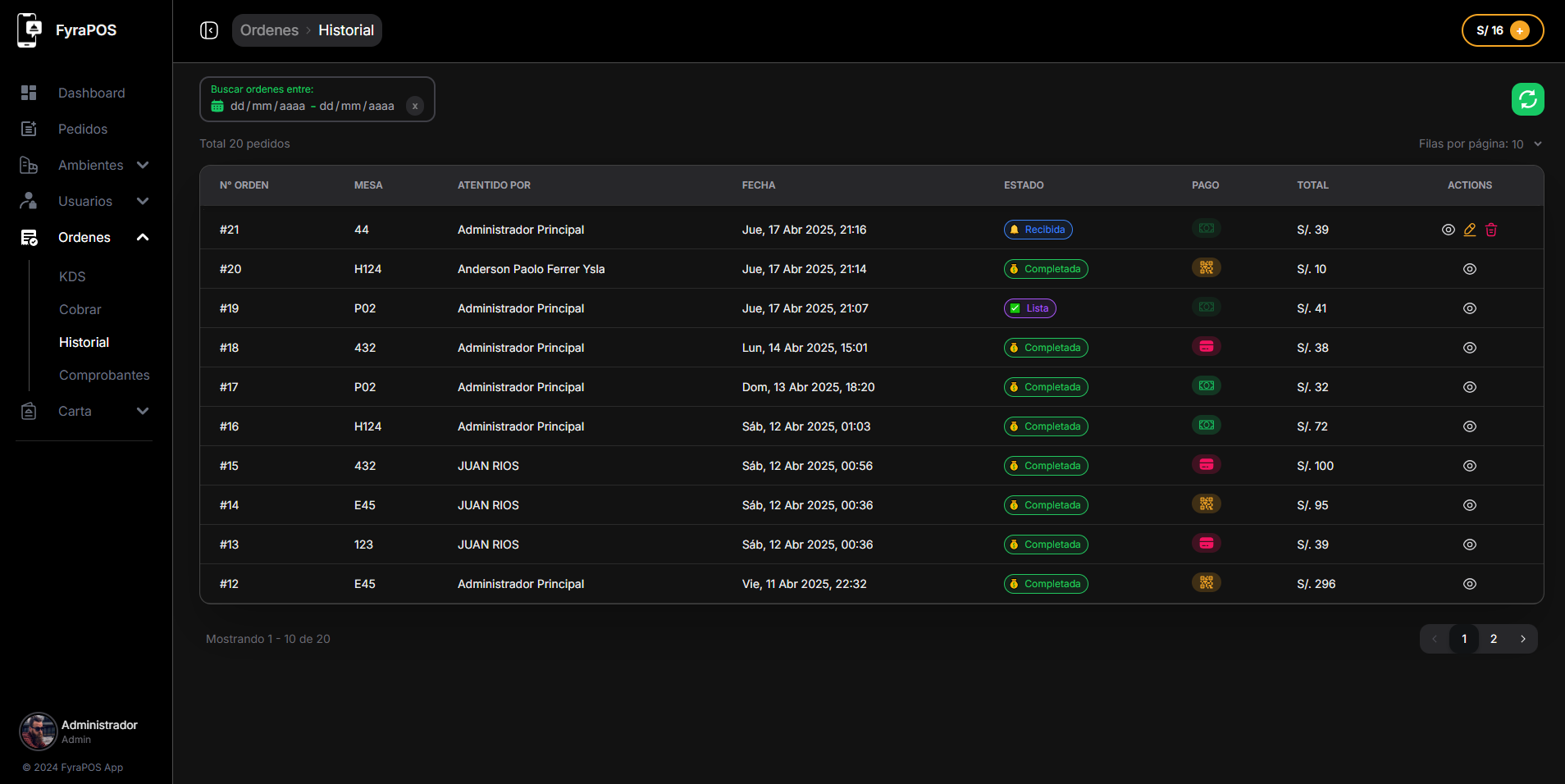Click the card payment icon for order #18
Viewport: 1565px width, 784px height.
pyautogui.click(x=1207, y=346)
